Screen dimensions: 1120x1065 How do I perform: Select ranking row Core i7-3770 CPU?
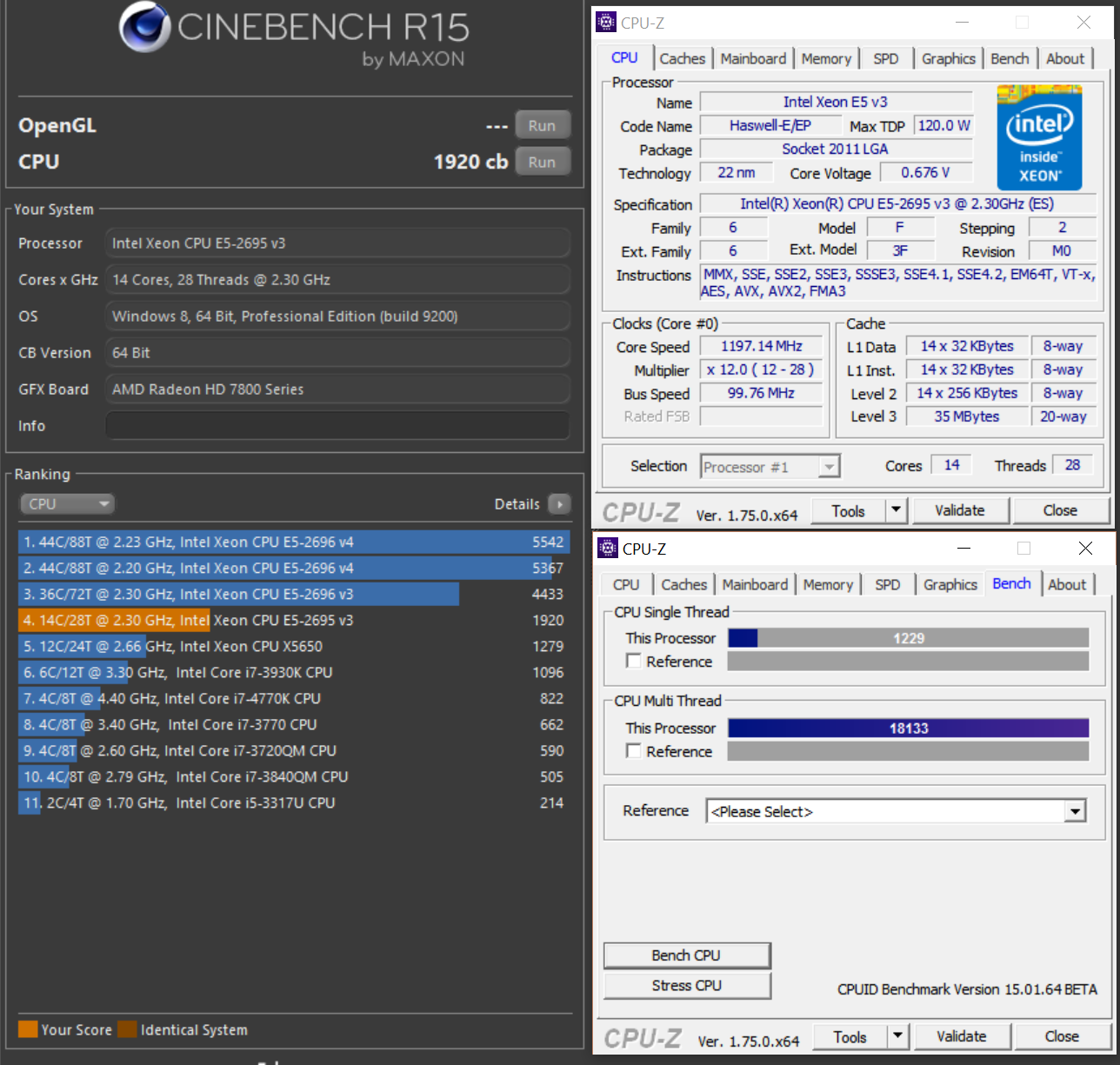[294, 724]
